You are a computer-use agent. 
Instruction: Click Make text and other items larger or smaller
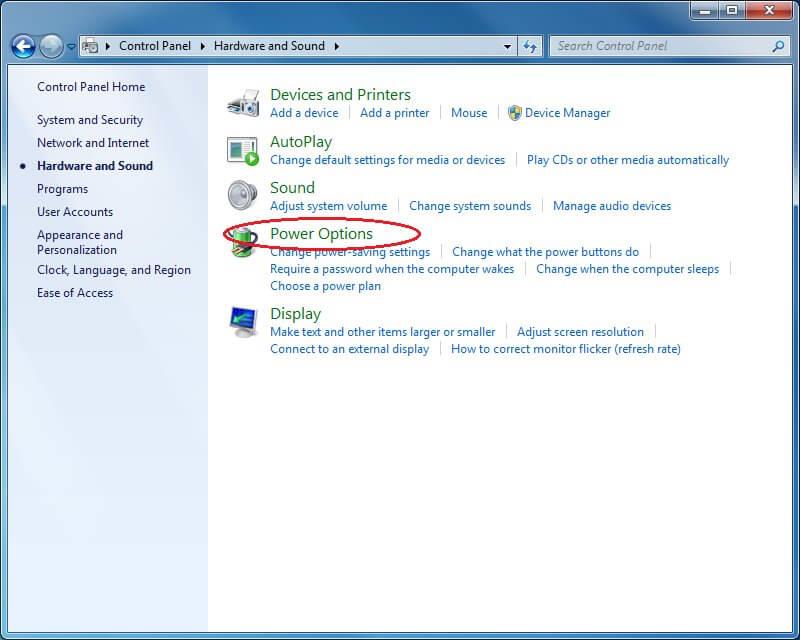click(383, 332)
